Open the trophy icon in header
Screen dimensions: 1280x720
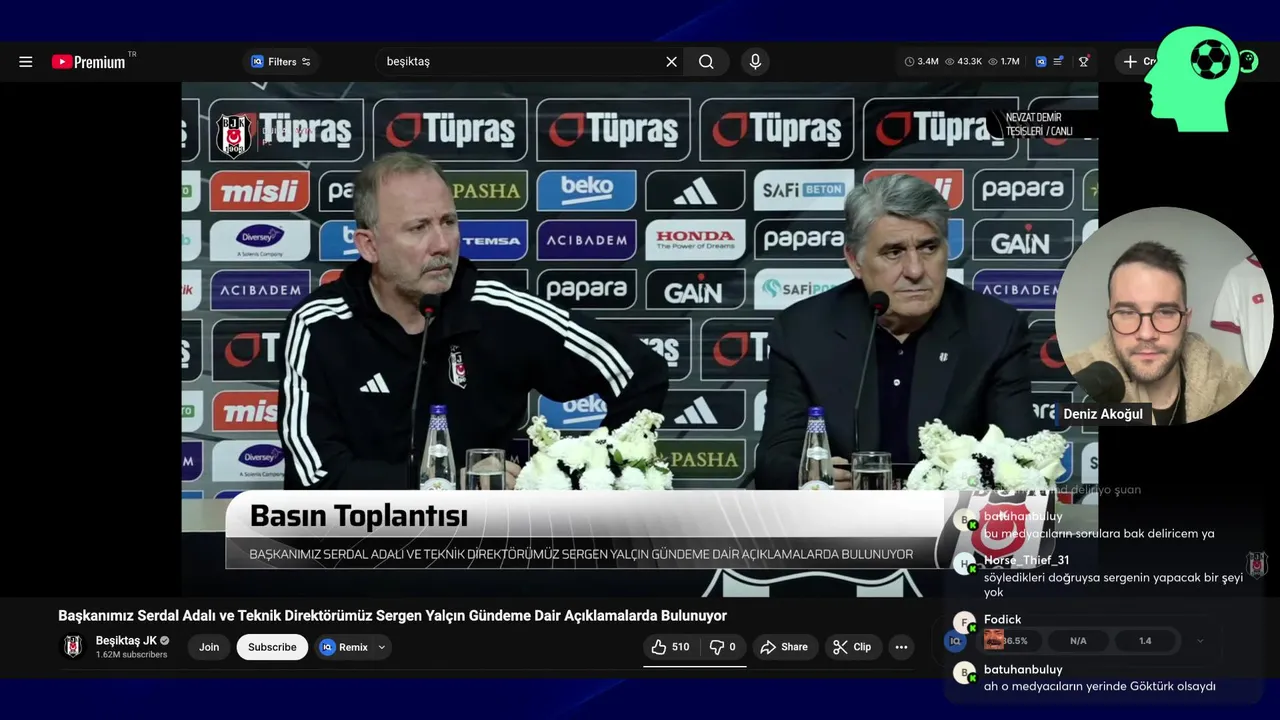[1084, 62]
